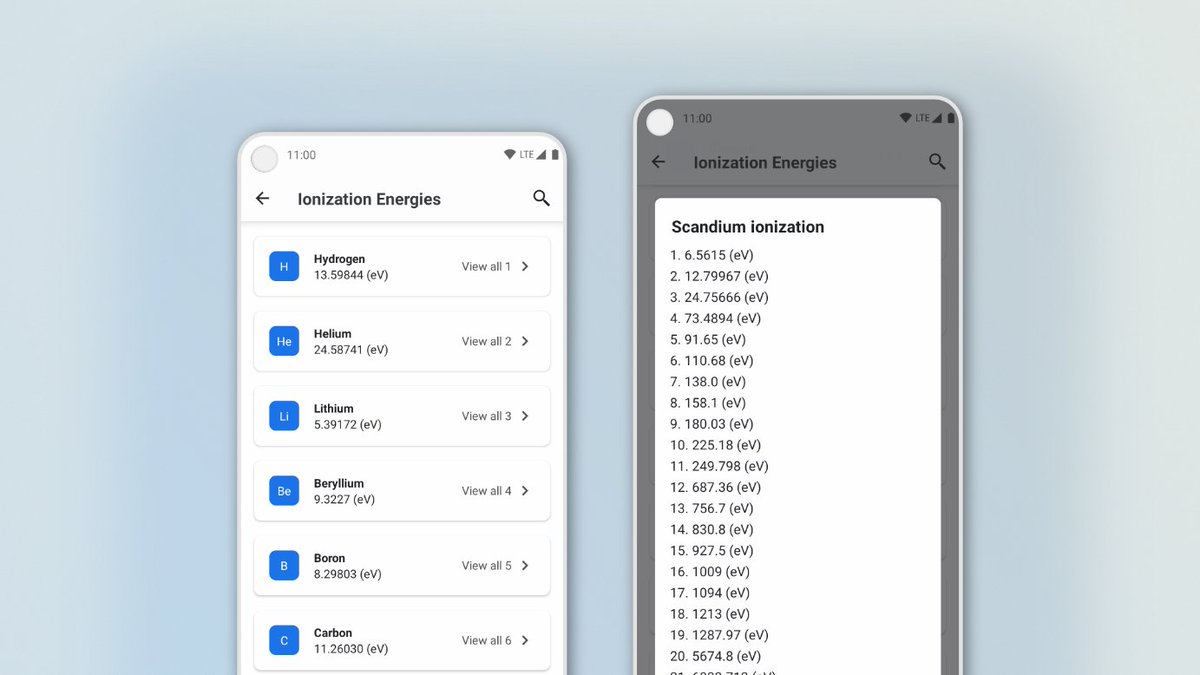
Task: Select entry 19. 1287.97 (eV)
Action: click(x=720, y=634)
